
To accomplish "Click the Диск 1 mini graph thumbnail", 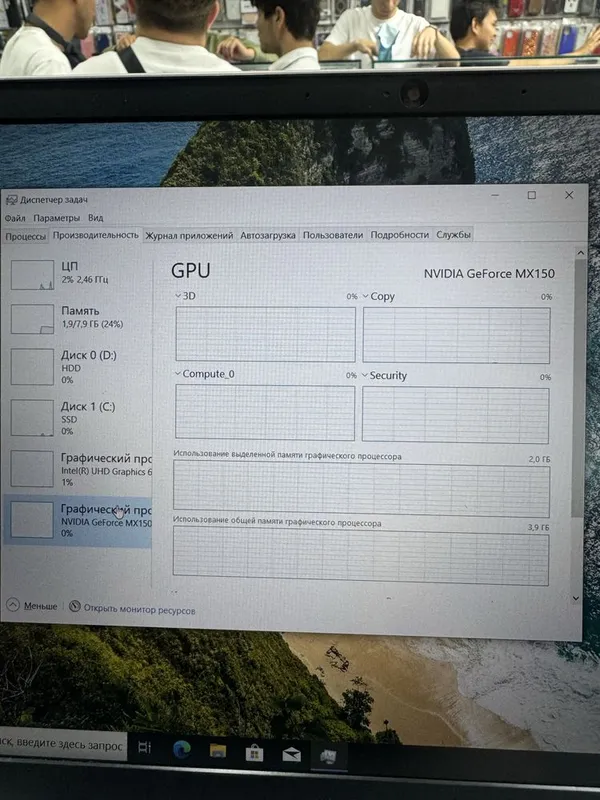I will click(32, 418).
